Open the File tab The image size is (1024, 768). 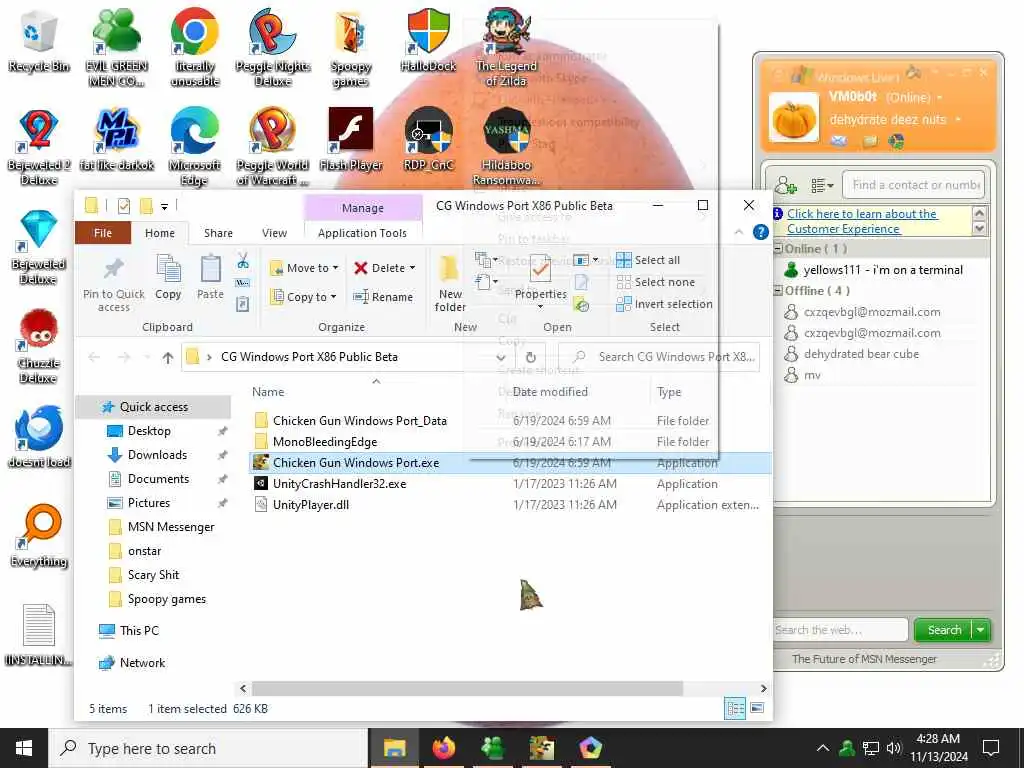point(103,233)
